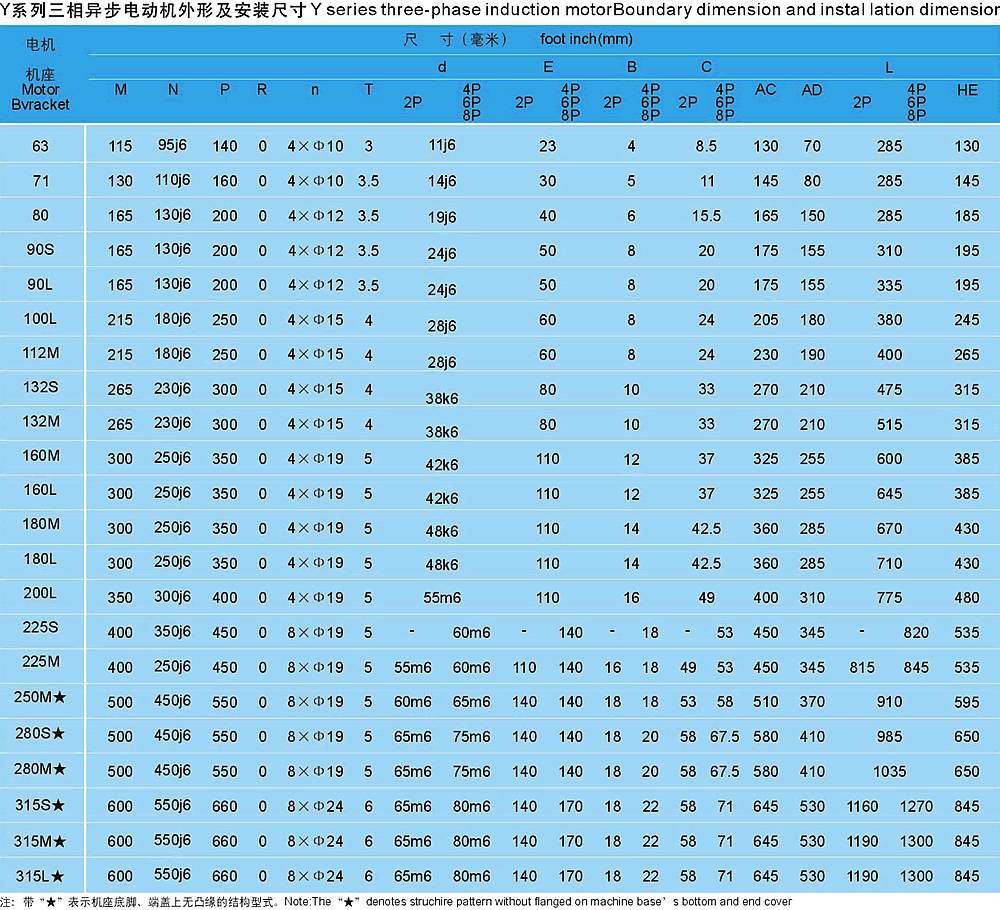
Task: Click the 15.5 value in row 80
Action: tap(706, 216)
